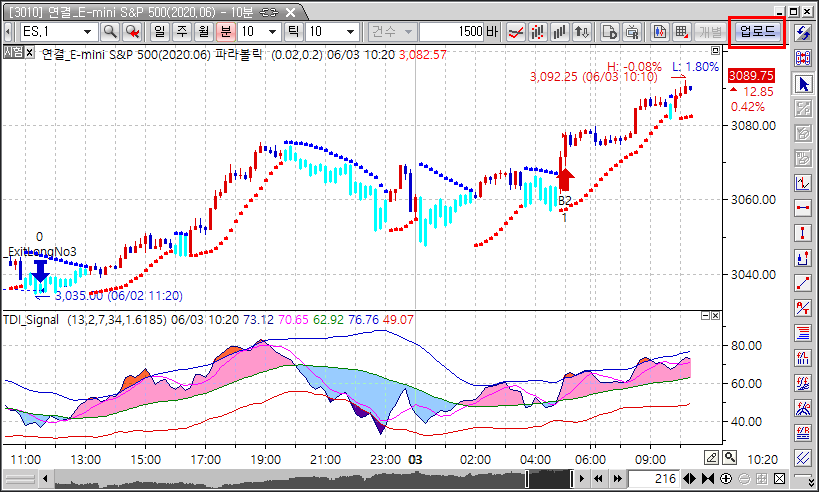
Task: Click the bottom chart timeline scrollbar
Action: [x=300, y=479]
